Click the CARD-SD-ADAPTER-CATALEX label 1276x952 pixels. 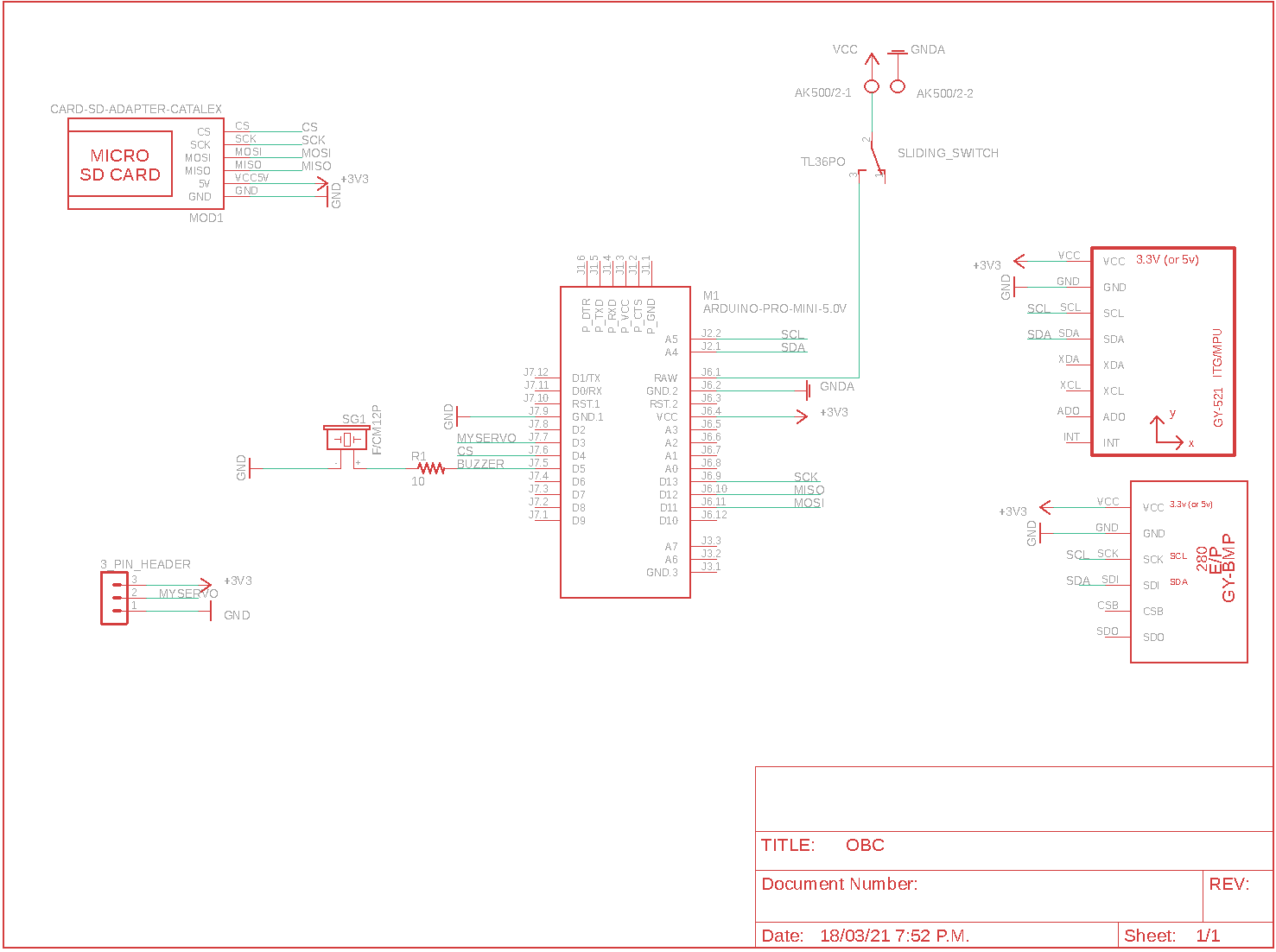tap(136, 109)
